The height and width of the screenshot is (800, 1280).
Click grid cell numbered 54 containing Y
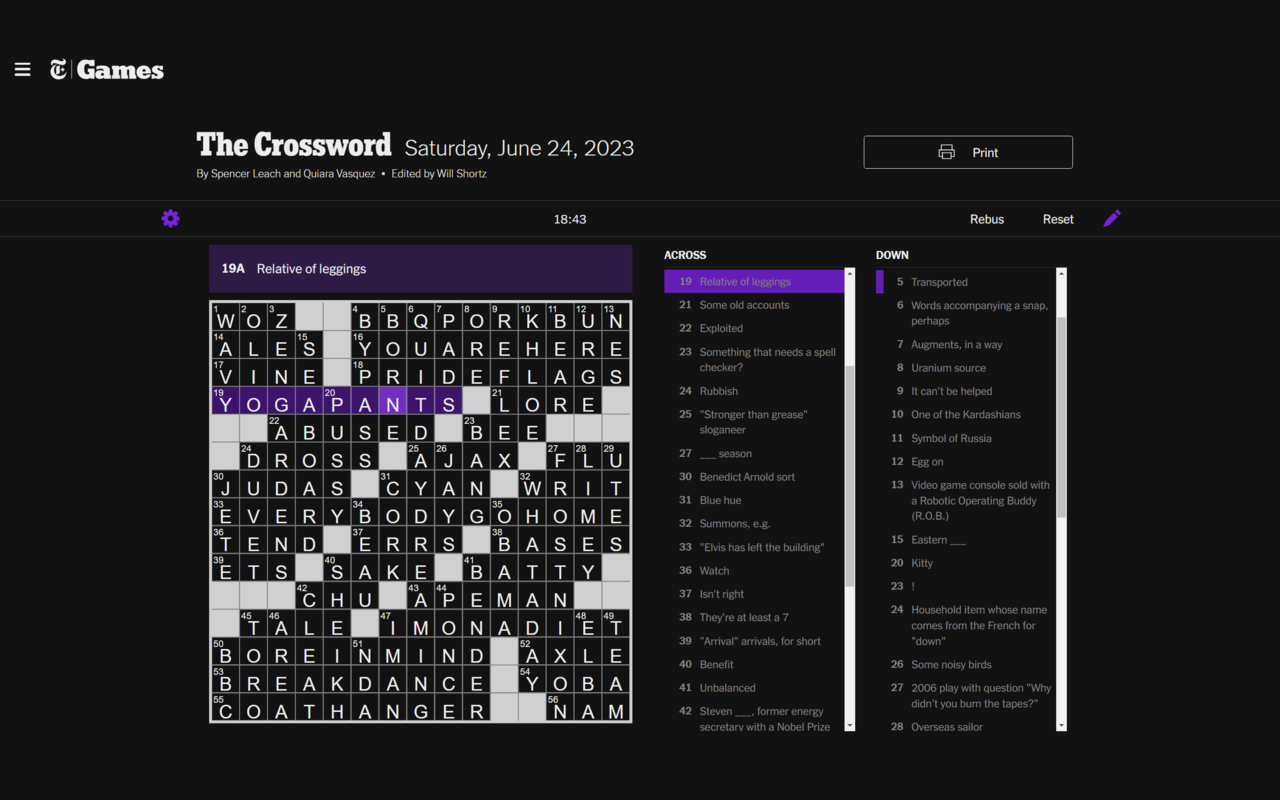[x=532, y=681]
